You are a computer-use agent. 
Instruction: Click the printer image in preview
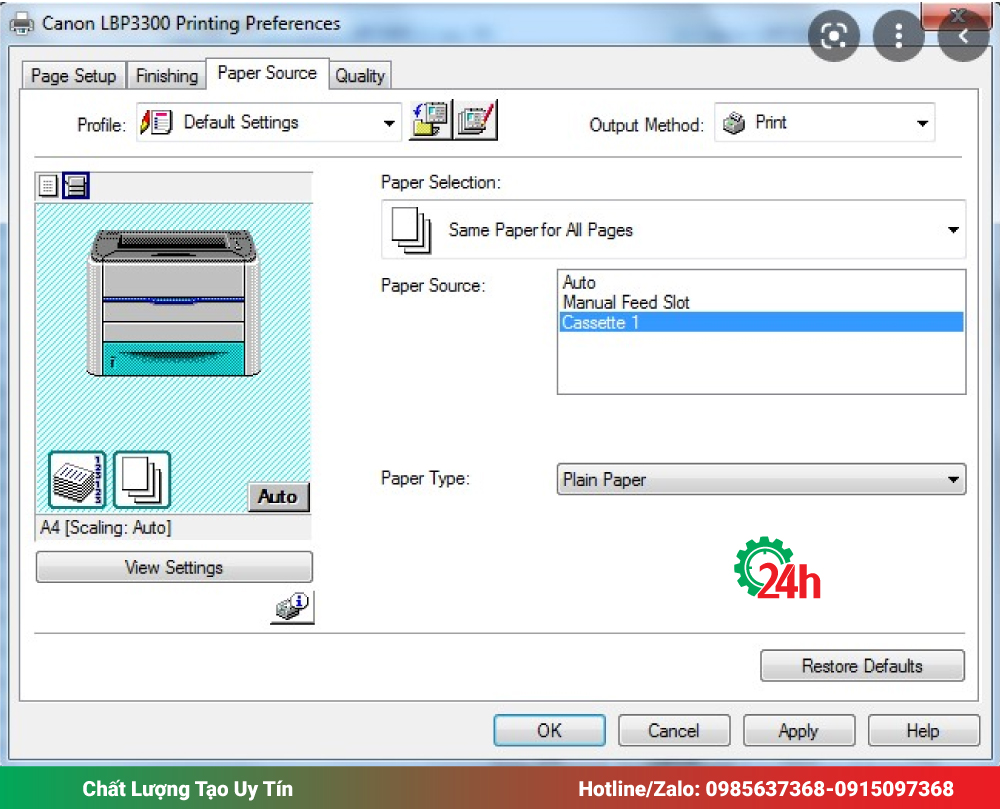pos(173,303)
